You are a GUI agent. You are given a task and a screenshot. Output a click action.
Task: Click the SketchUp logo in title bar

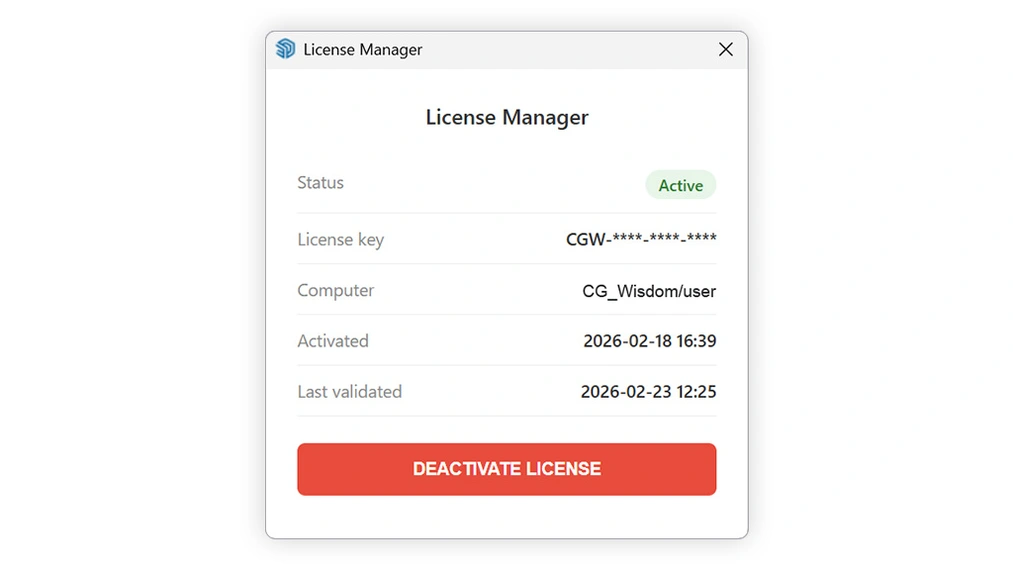click(x=285, y=49)
